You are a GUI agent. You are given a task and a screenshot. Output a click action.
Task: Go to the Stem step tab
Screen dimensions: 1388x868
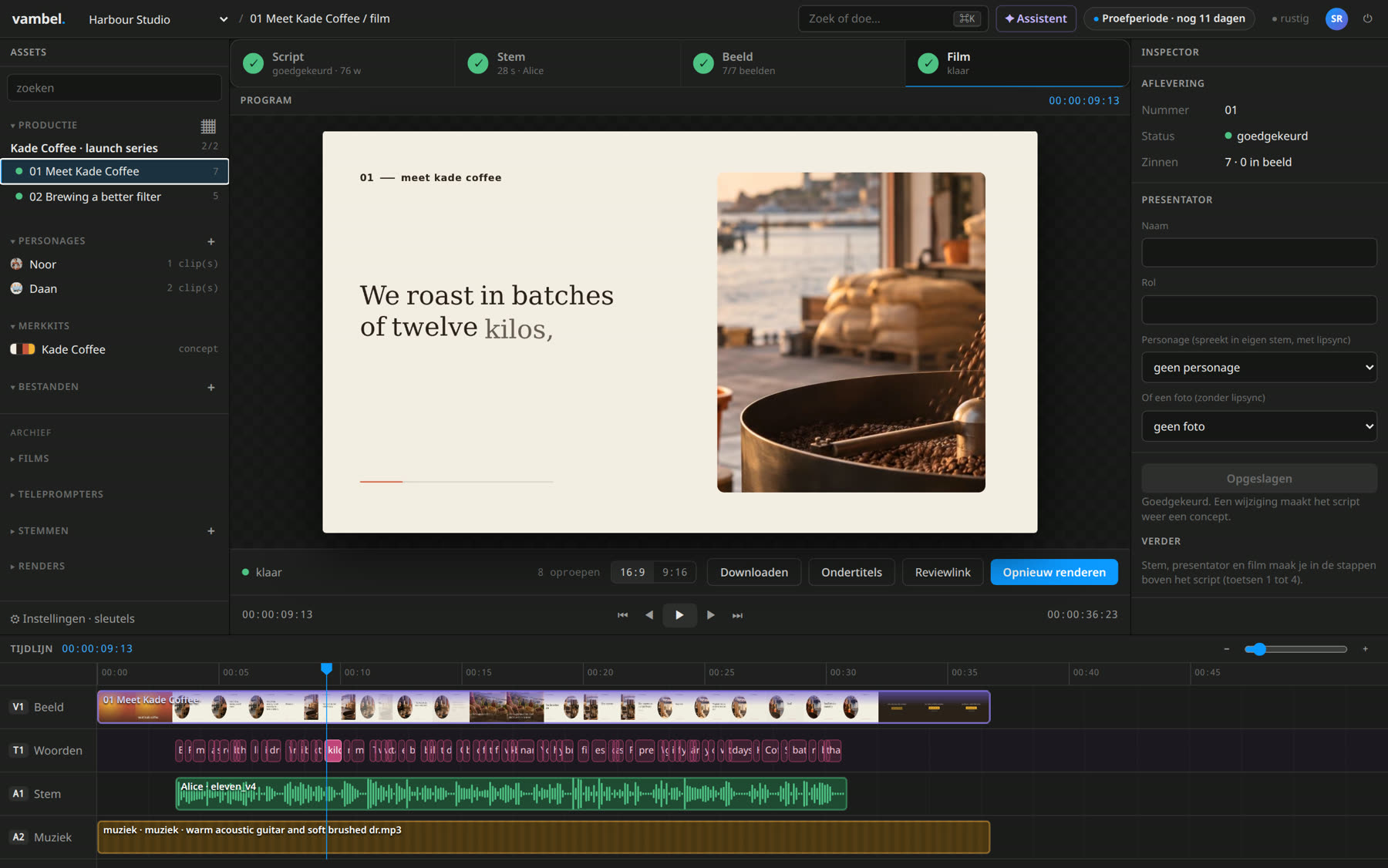pyautogui.click(x=568, y=63)
